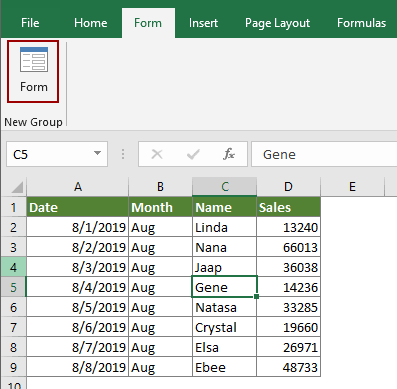Select column D header

point(288,186)
